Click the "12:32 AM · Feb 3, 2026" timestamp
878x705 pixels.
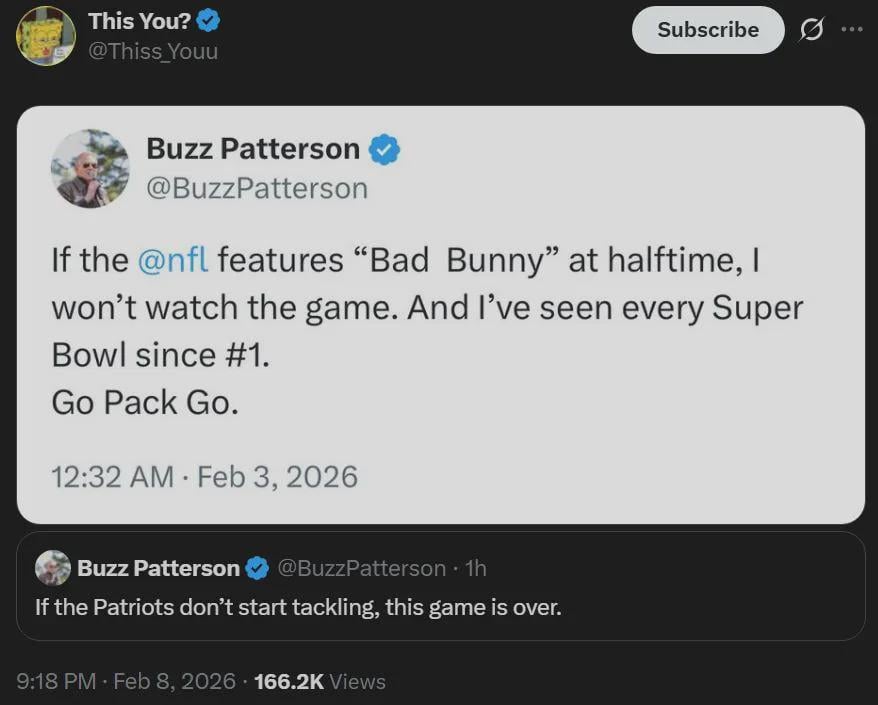(x=204, y=476)
